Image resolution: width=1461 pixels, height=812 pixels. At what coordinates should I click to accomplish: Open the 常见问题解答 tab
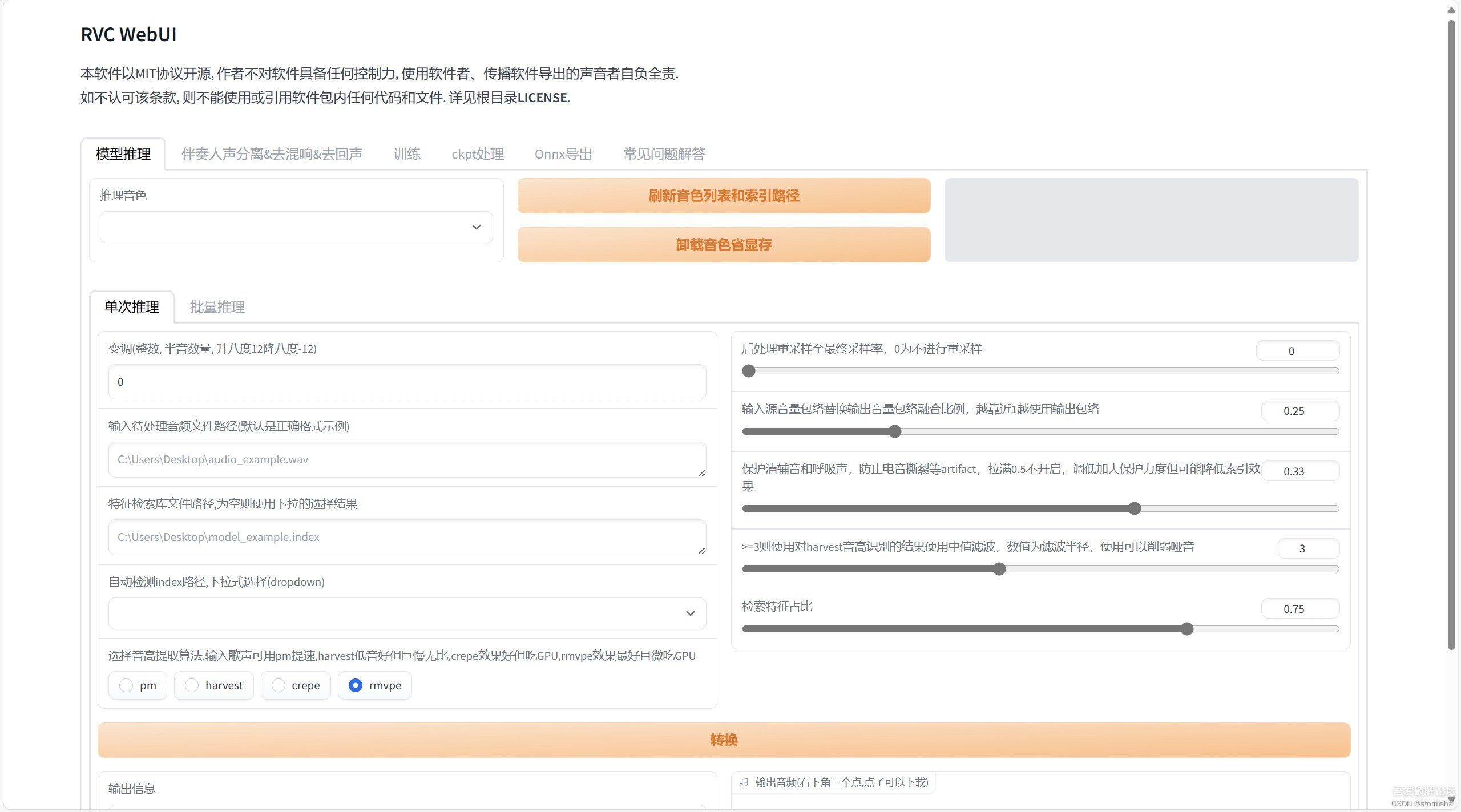(x=664, y=153)
